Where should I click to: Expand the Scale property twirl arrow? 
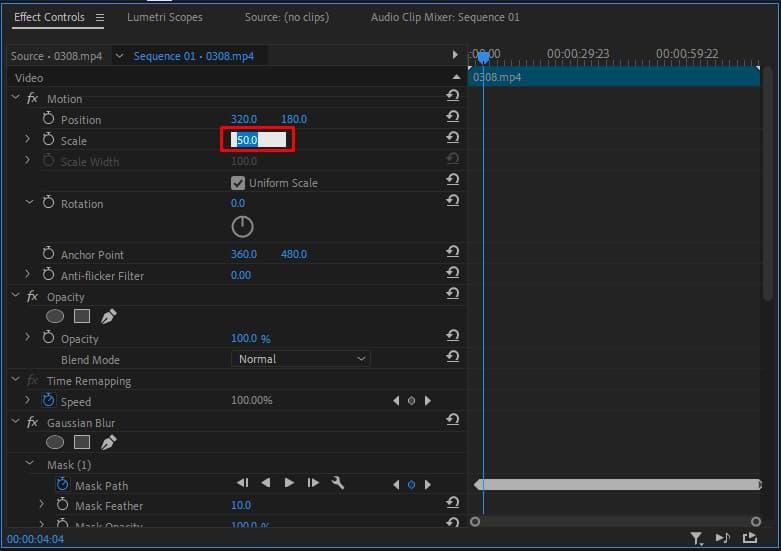click(x=28, y=140)
